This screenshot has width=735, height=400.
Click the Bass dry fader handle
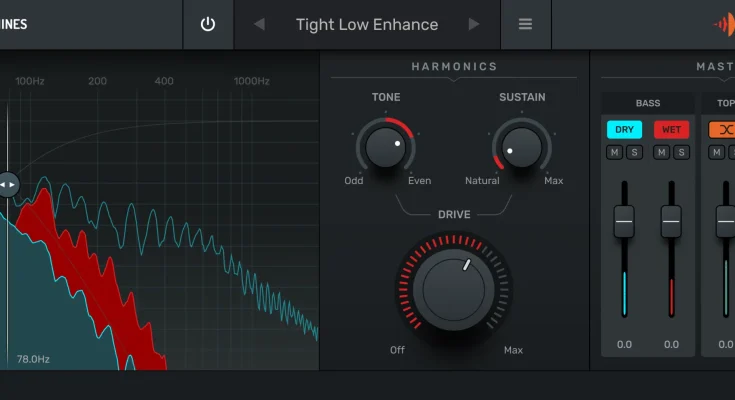tap(624, 220)
